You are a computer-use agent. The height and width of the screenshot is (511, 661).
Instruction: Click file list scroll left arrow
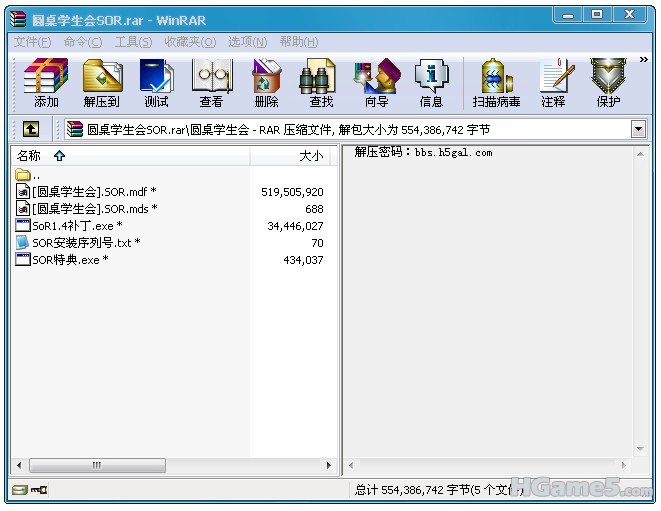click(x=19, y=465)
